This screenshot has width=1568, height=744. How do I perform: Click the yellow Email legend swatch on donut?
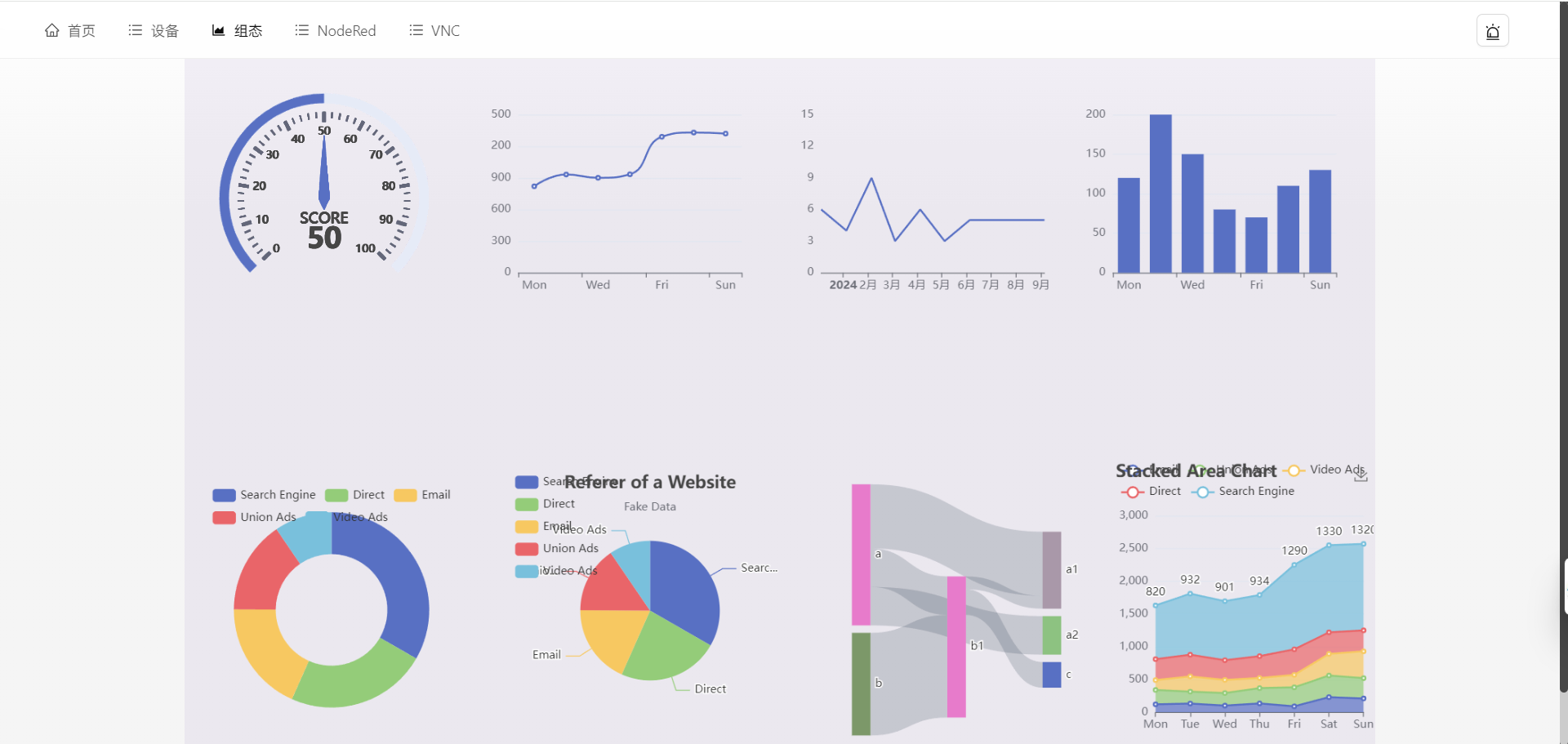(405, 495)
